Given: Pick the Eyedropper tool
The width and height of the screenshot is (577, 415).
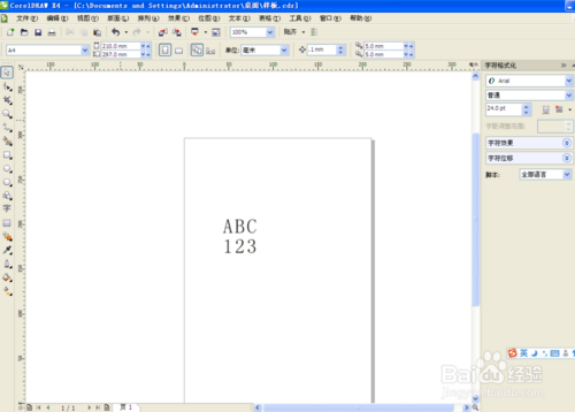Looking at the screenshot, I should (7, 250).
